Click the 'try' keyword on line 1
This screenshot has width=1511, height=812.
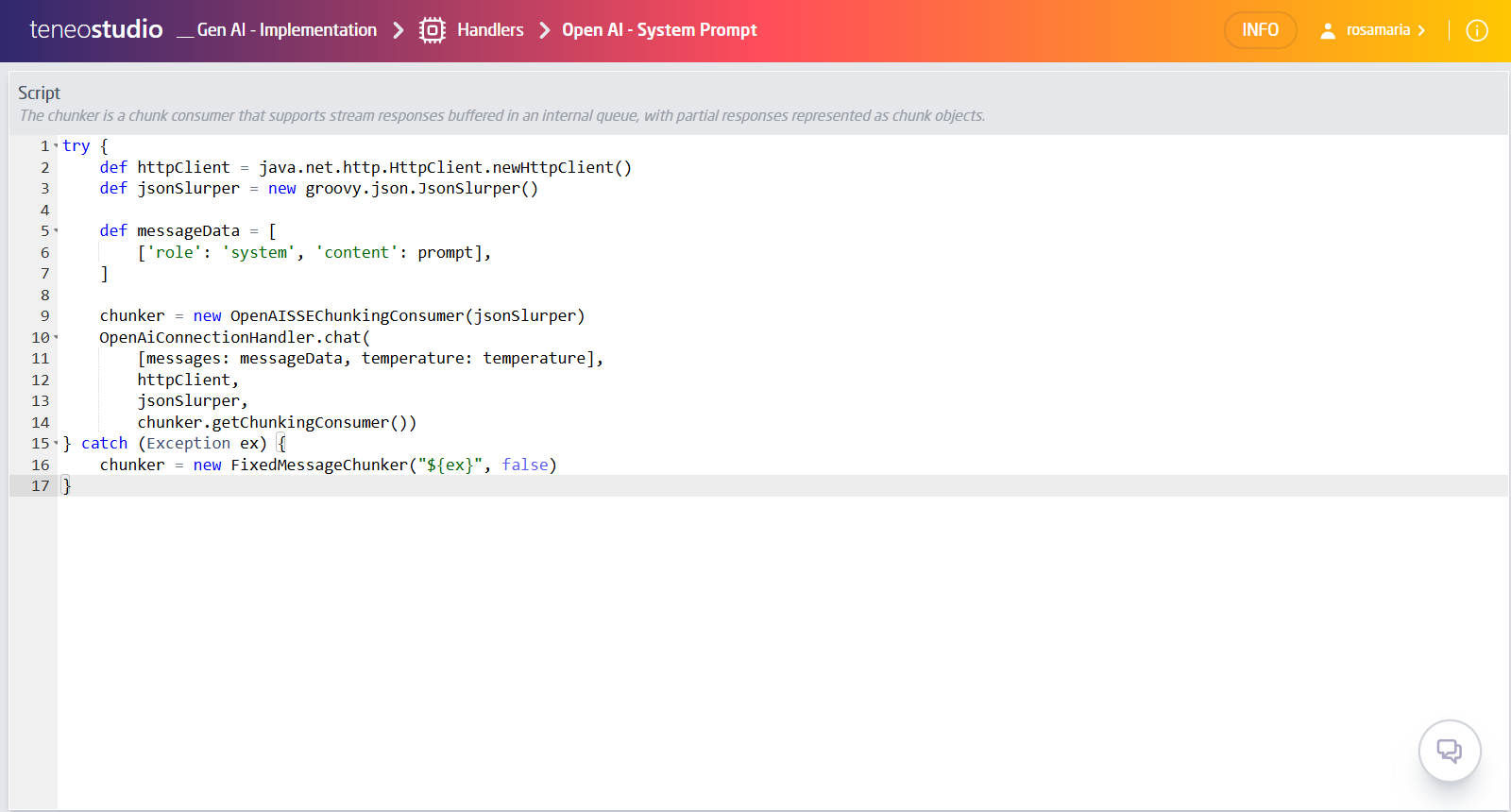[76, 146]
